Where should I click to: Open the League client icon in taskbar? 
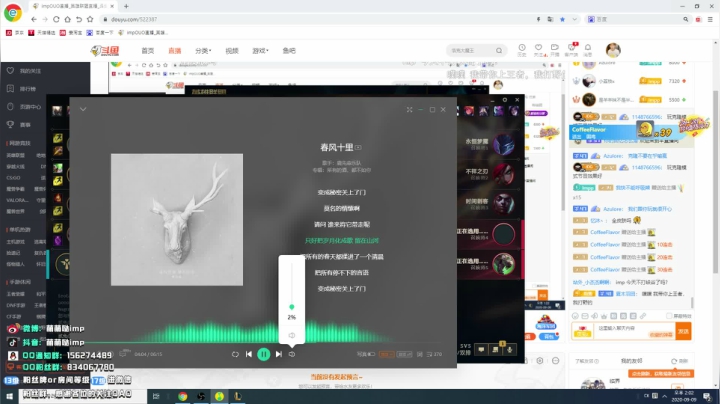click(237, 396)
